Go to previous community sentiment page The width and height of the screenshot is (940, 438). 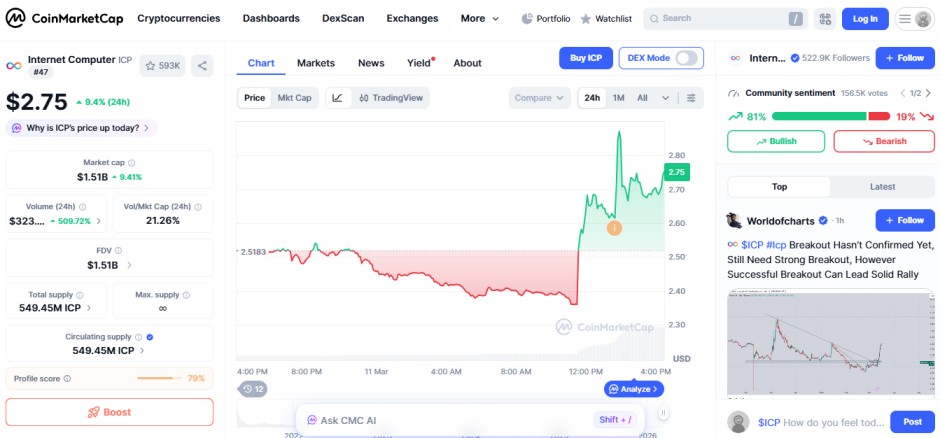(x=903, y=93)
